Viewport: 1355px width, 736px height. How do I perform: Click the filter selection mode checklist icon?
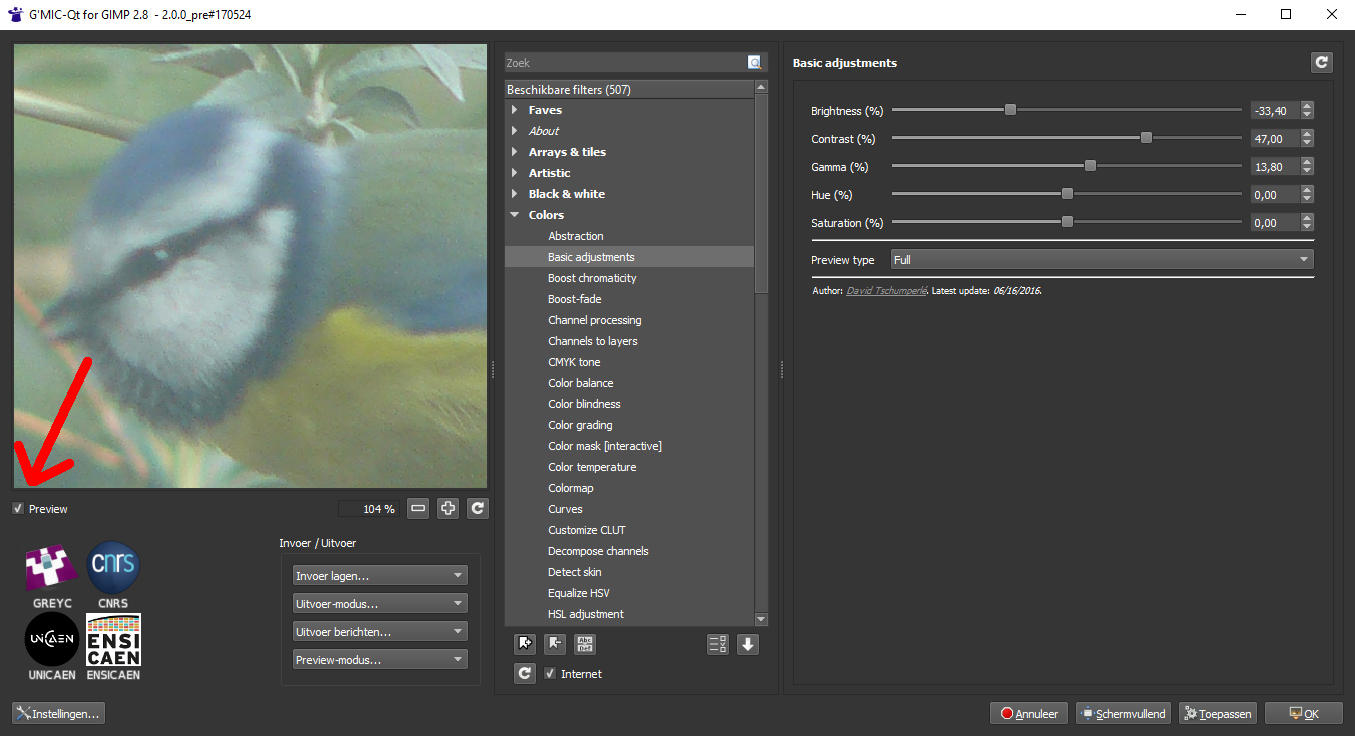pyautogui.click(x=717, y=644)
